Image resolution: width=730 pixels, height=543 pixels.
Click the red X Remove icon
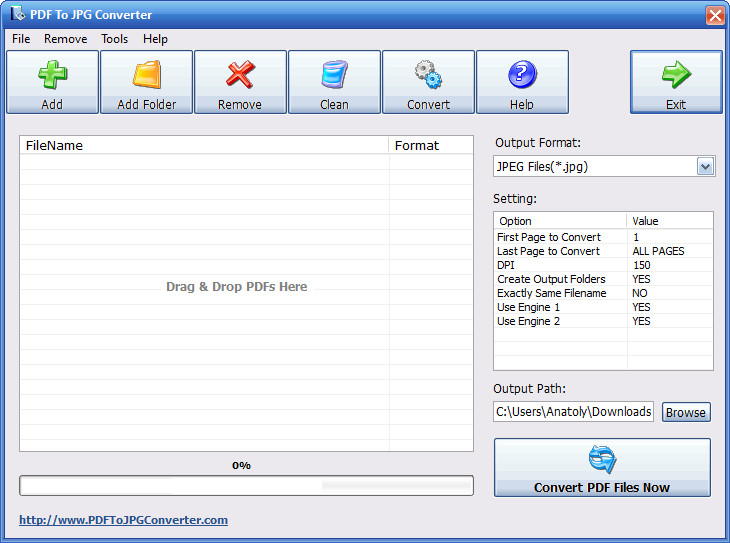[x=240, y=75]
